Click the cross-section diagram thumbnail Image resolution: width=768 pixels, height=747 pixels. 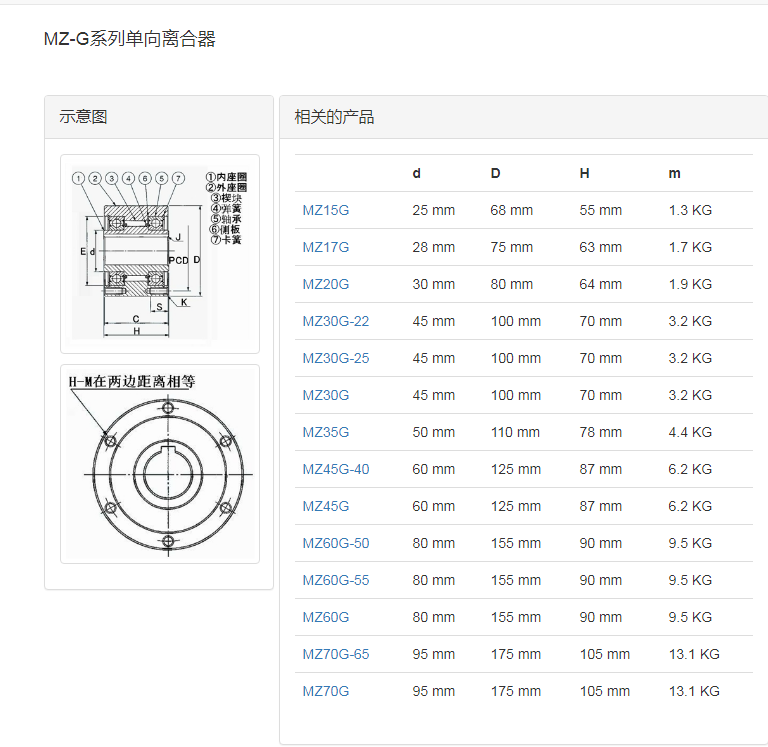pyautogui.click(x=159, y=253)
